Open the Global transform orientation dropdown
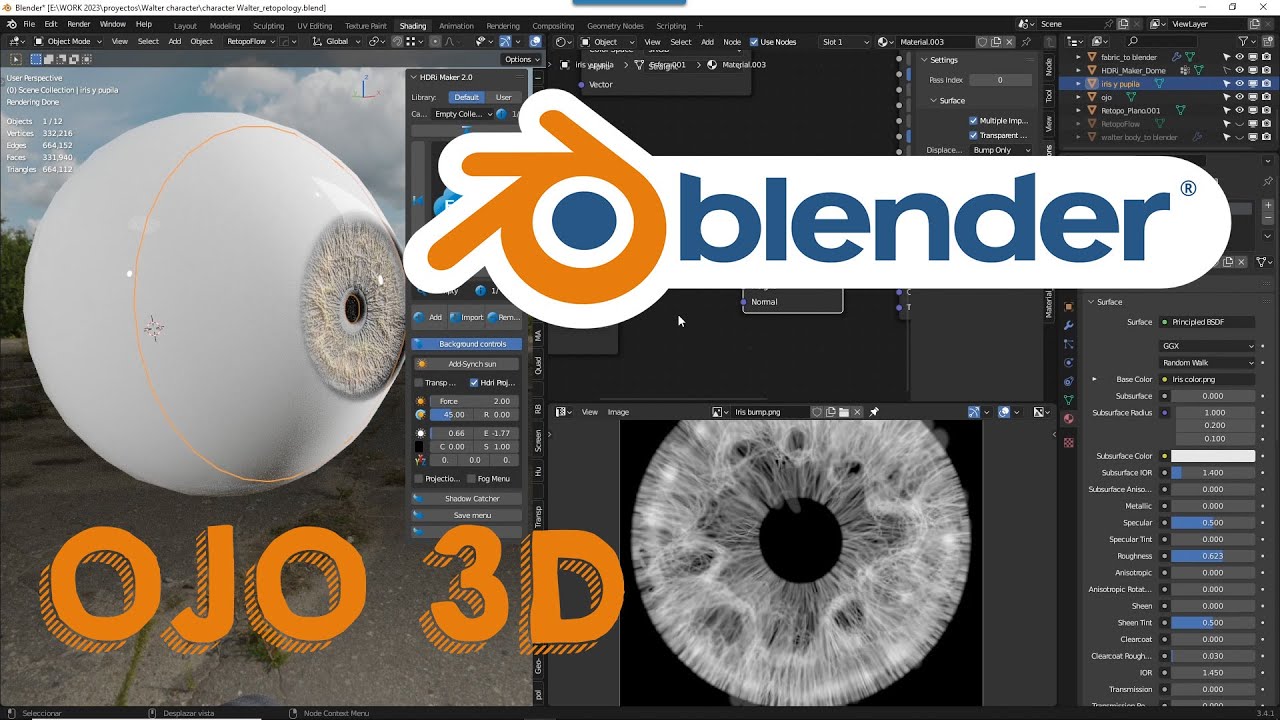Viewport: 1280px width, 720px height. click(x=336, y=41)
